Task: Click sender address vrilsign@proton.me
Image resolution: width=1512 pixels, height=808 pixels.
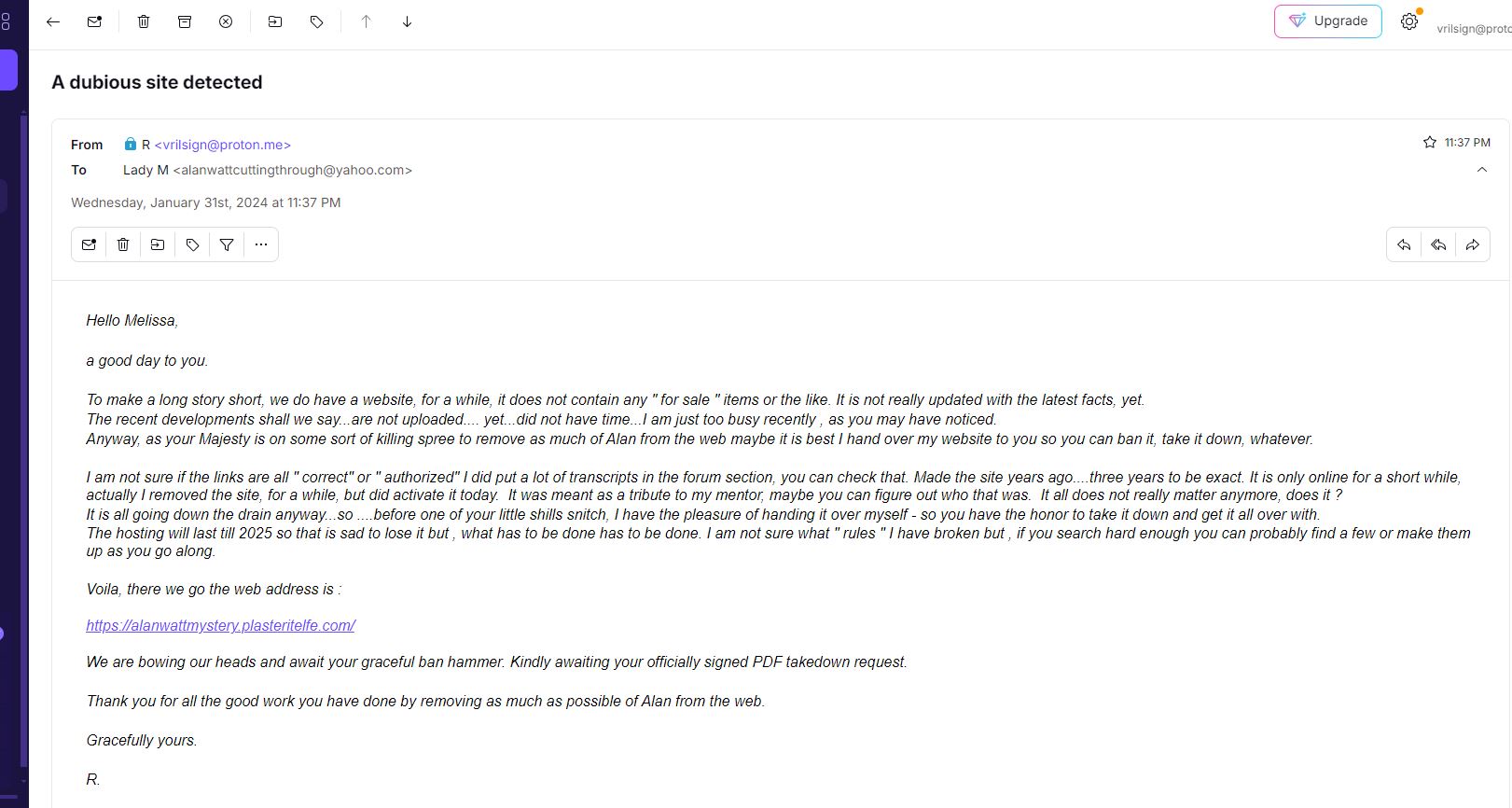Action: [x=223, y=145]
